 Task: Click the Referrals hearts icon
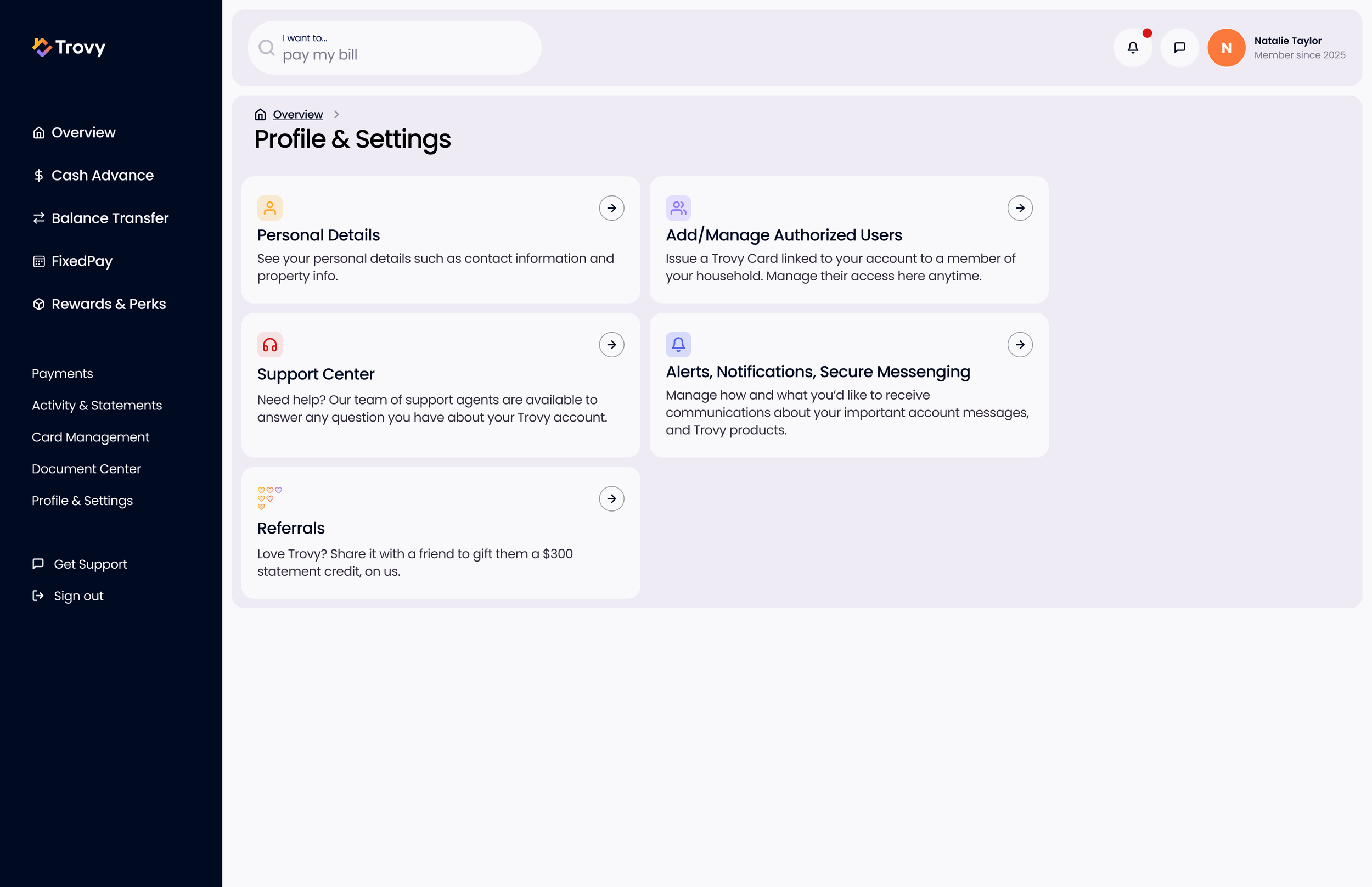tap(270, 498)
